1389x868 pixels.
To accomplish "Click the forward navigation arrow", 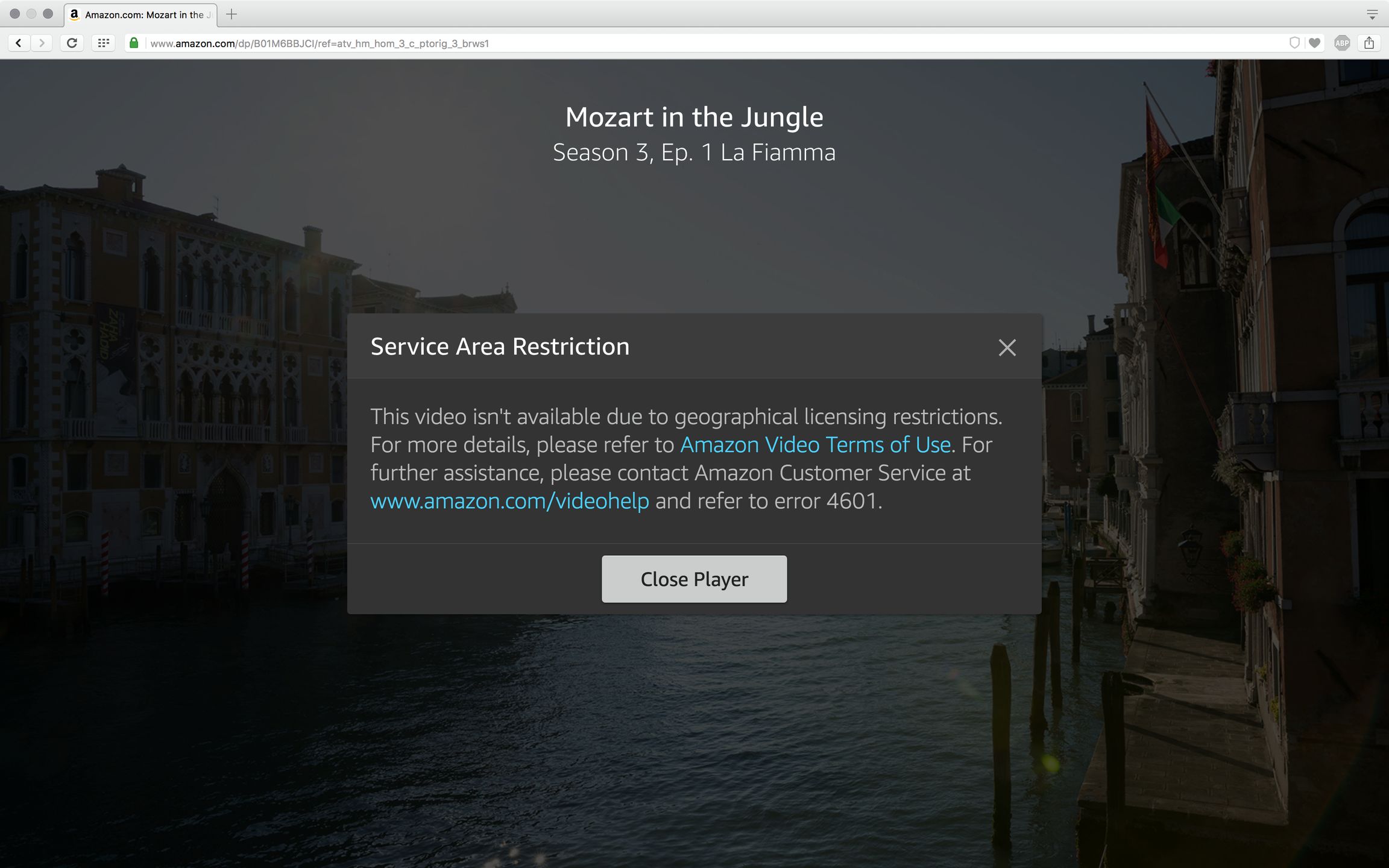I will pos(42,43).
